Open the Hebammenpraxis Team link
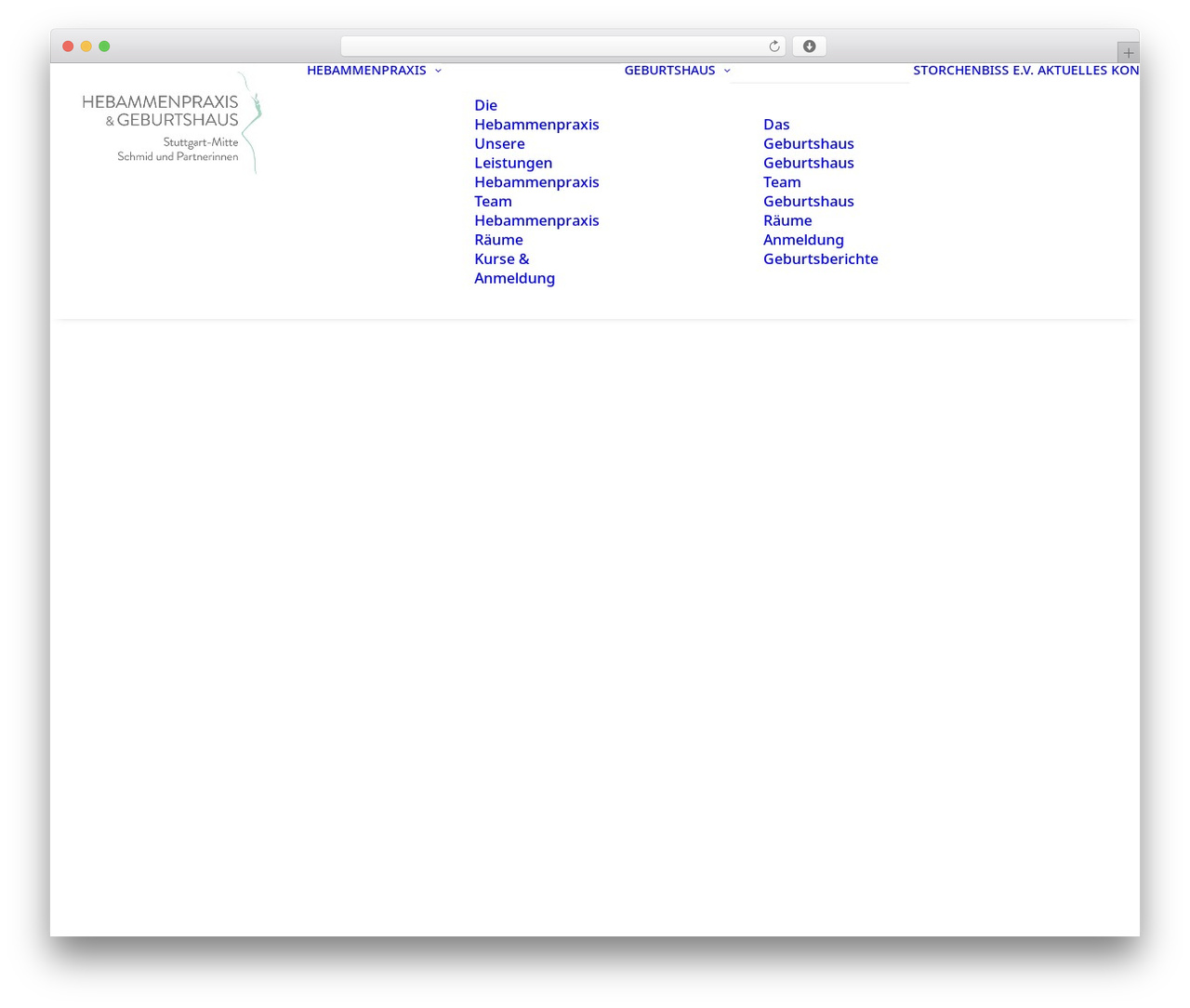The height and width of the screenshot is (1008, 1190). click(x=536, y=192)
